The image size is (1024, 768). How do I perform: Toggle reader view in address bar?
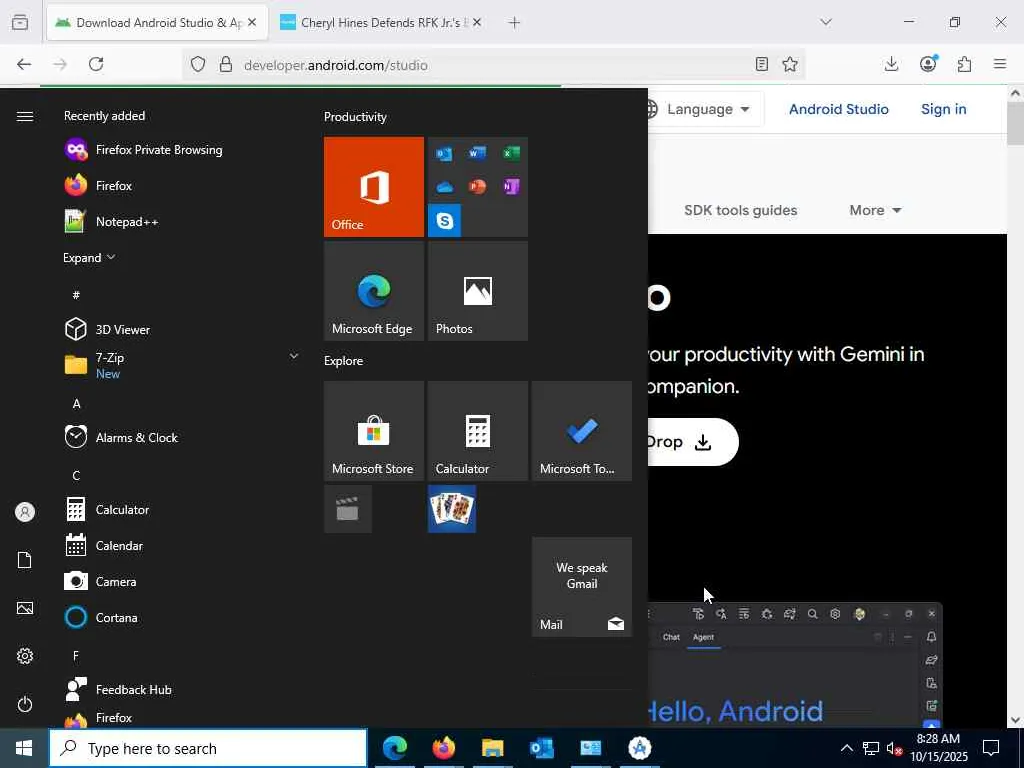click(761, 64)
